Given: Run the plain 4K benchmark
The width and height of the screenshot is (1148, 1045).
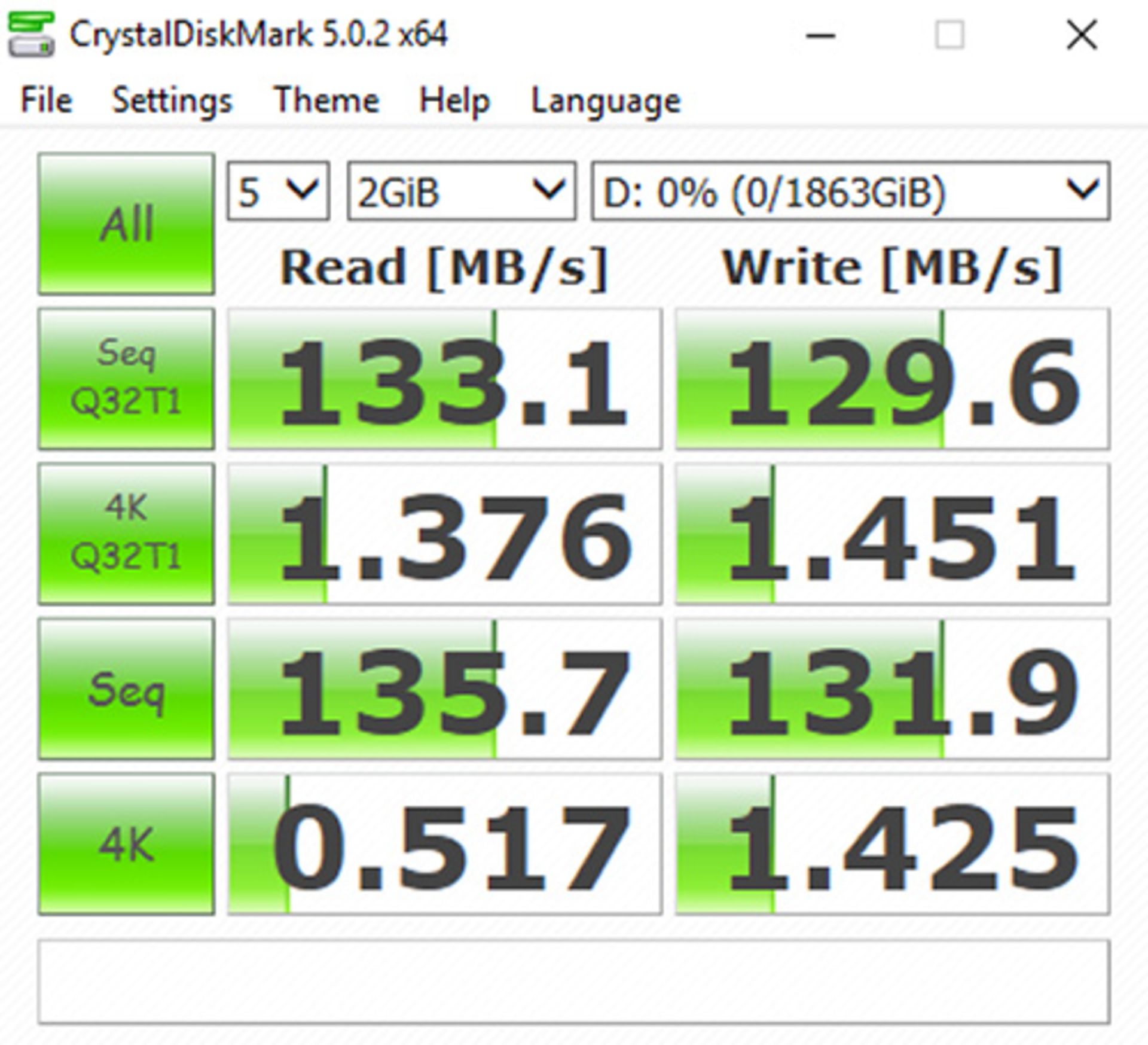Looking at the screenshot, I should coord(126,843).
